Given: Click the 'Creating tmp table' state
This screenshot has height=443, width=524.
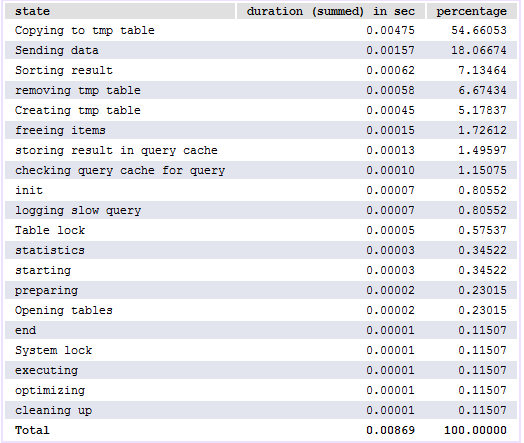Looking at the screenshot, I should [78, 110].
